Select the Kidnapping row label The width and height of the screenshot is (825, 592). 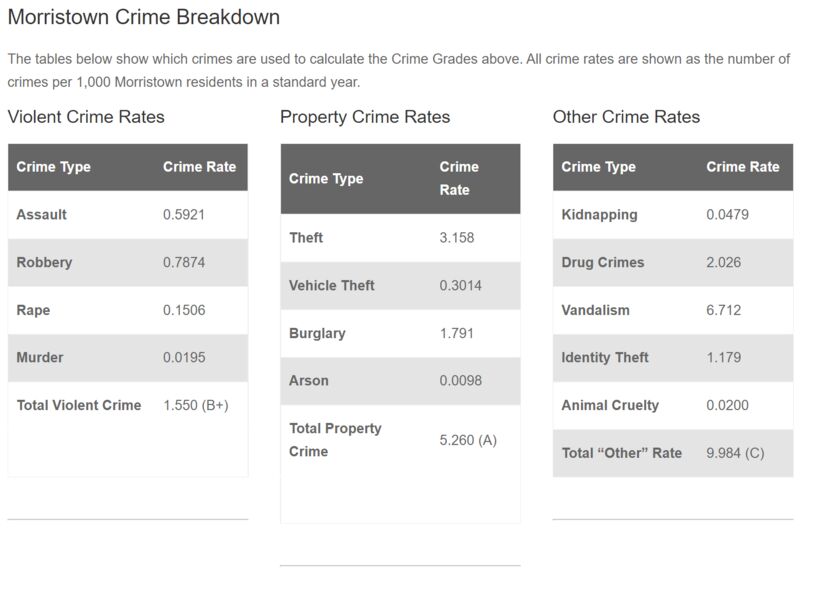click(x=599, y=215)
